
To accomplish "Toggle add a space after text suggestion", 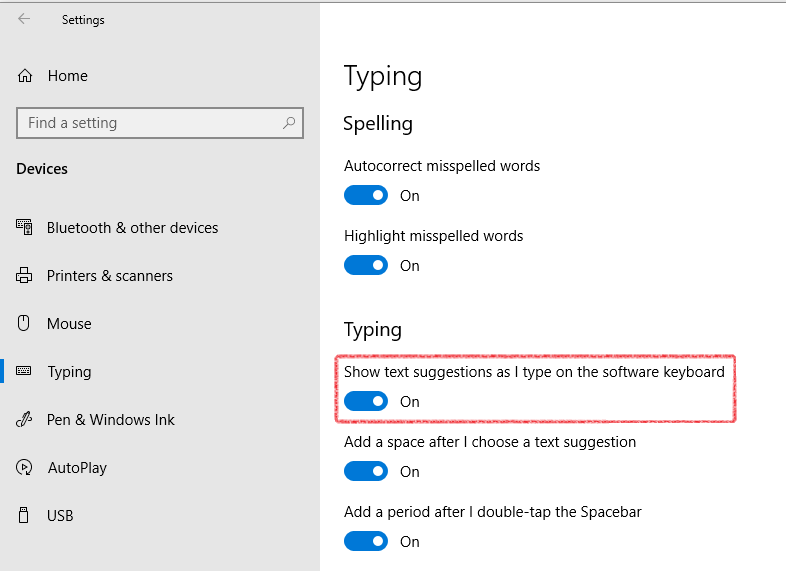I will 366,471.
